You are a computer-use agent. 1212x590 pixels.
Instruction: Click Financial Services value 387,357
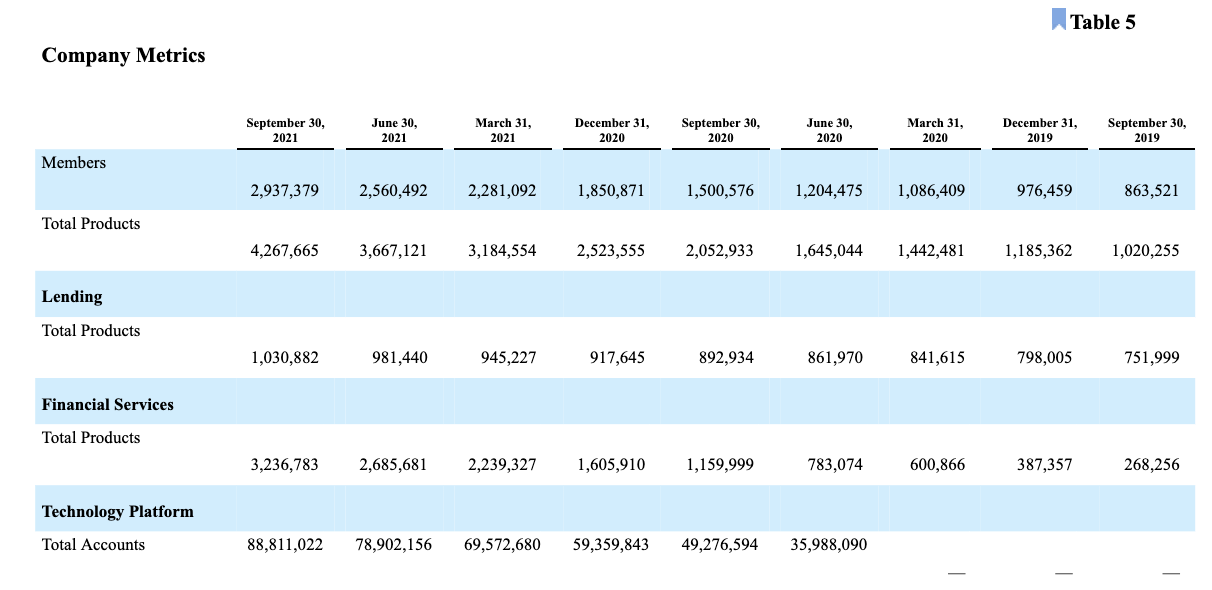(x=1045, y=465)
